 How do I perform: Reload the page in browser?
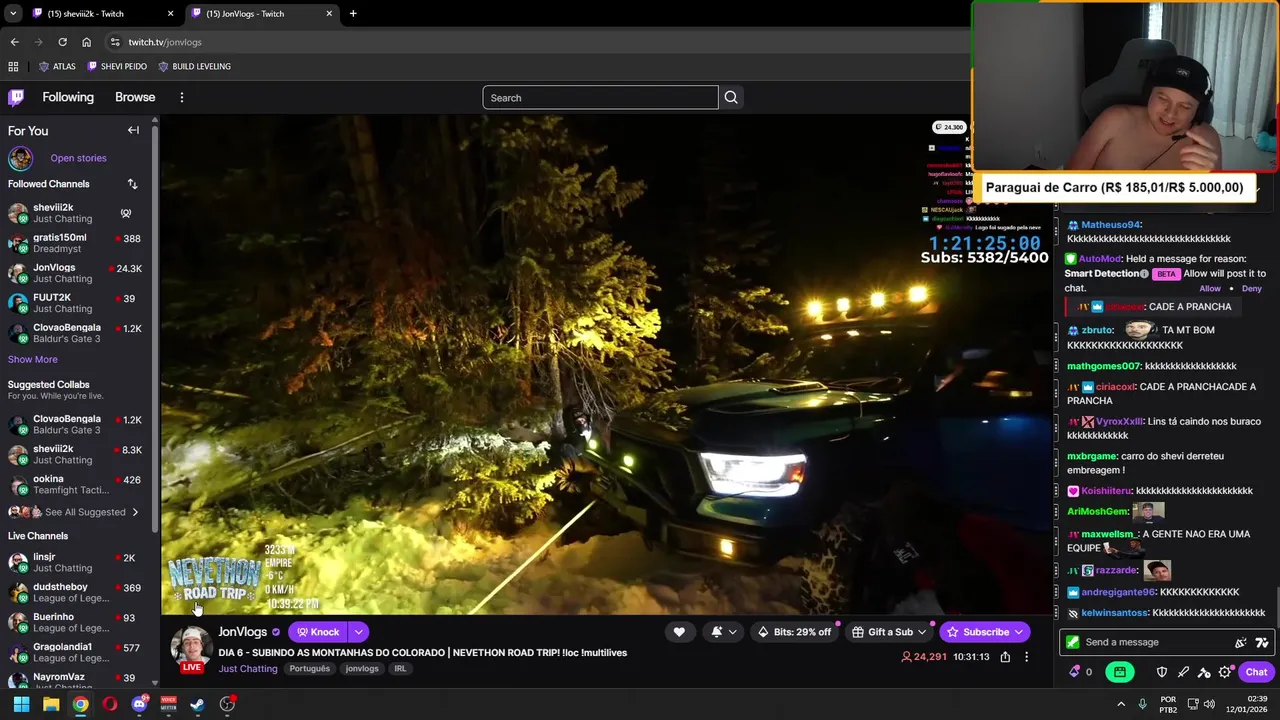tap(62, 42)
